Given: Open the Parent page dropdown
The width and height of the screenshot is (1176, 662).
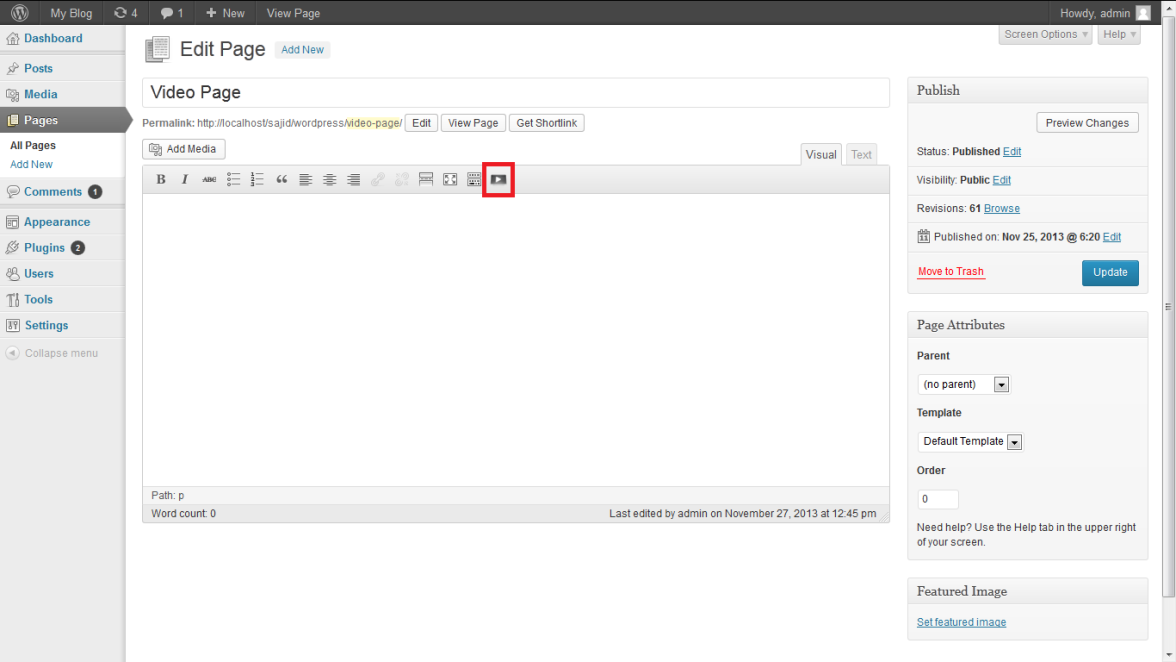Looking at the screenshot, I should pos(964,384).
